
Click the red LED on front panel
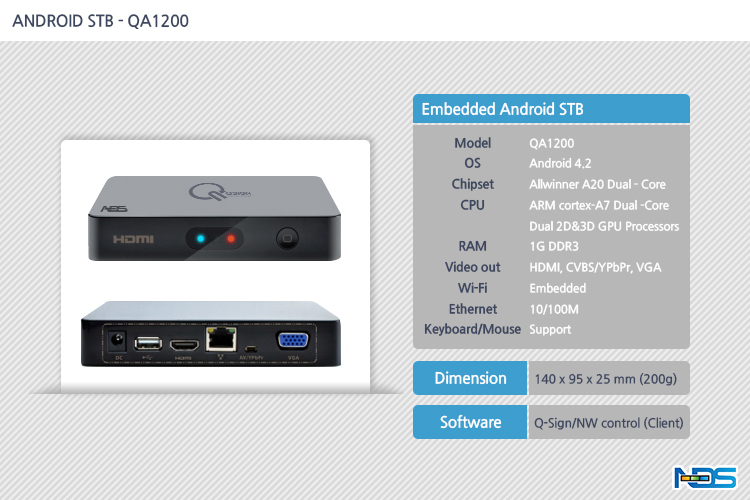[231, 238]
